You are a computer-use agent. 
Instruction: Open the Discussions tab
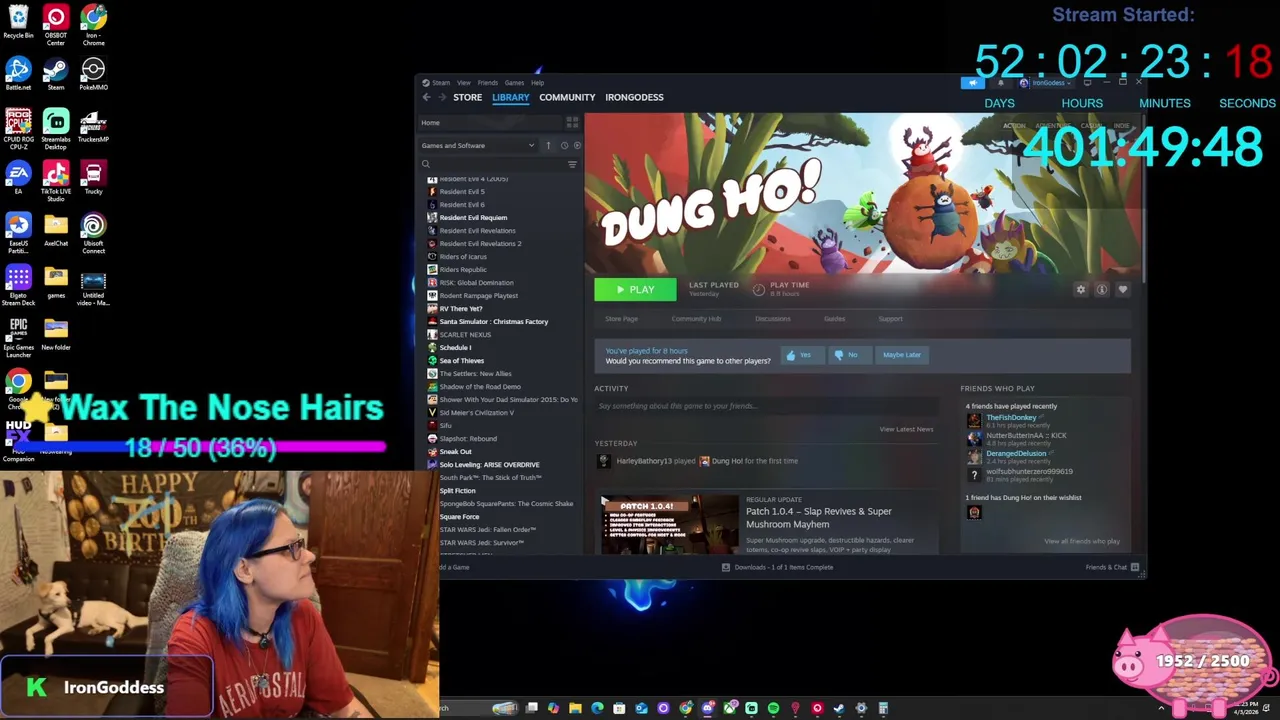tap(772, 319)
